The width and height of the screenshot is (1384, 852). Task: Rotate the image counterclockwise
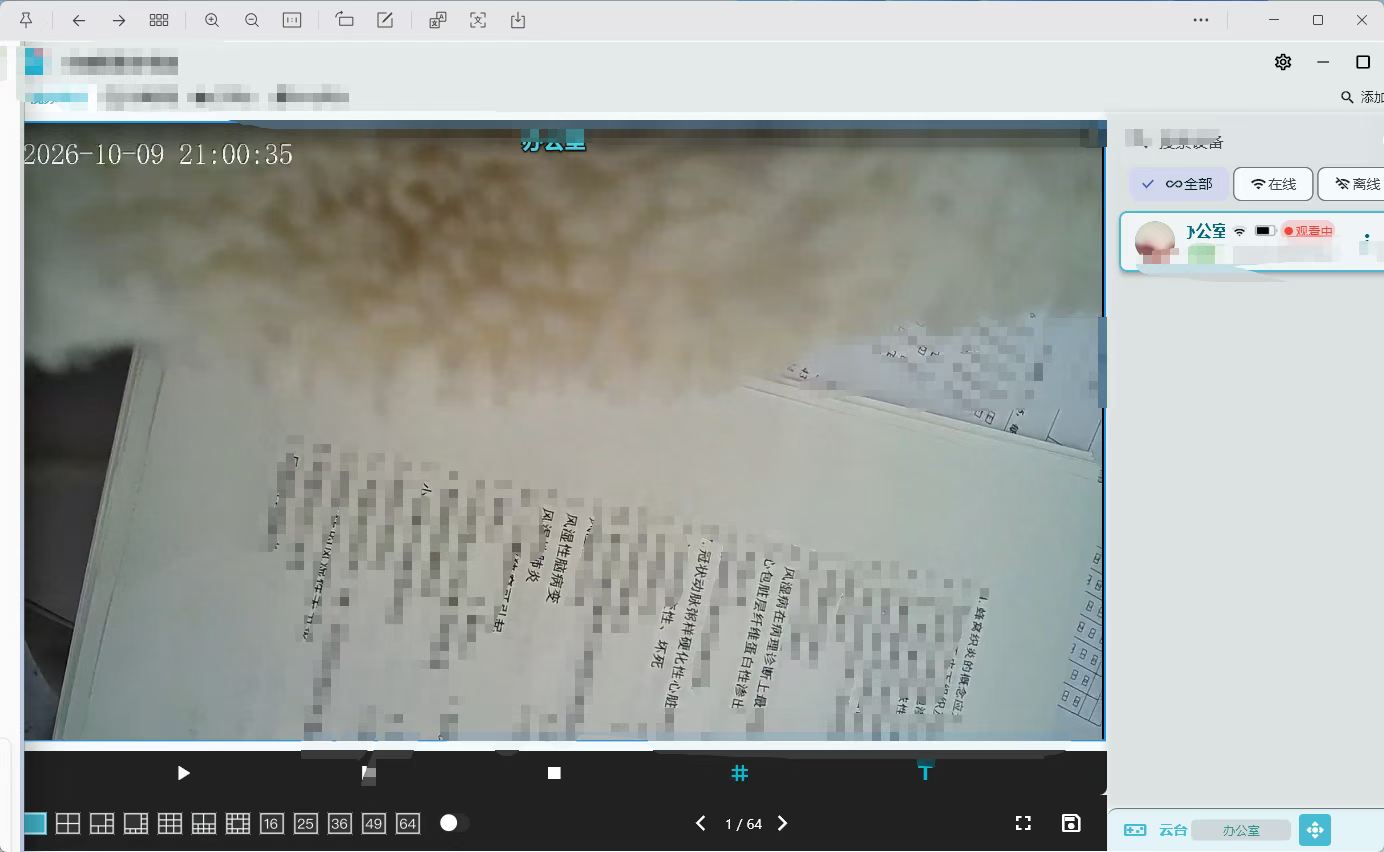click(x=345, y=20)
